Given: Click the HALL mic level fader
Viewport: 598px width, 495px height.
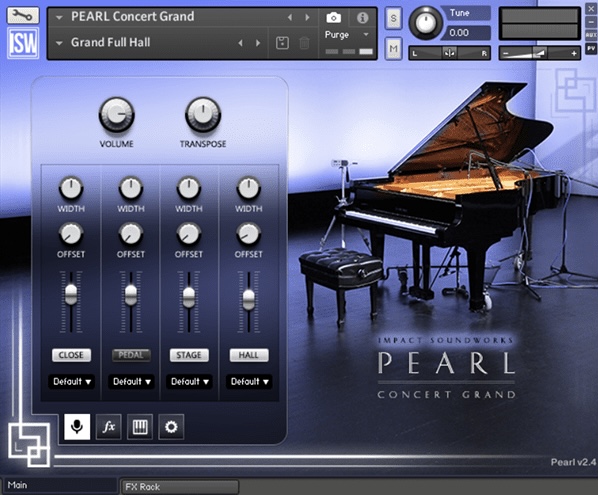Looking at the screenshot, I should click(x=248, y=300).
